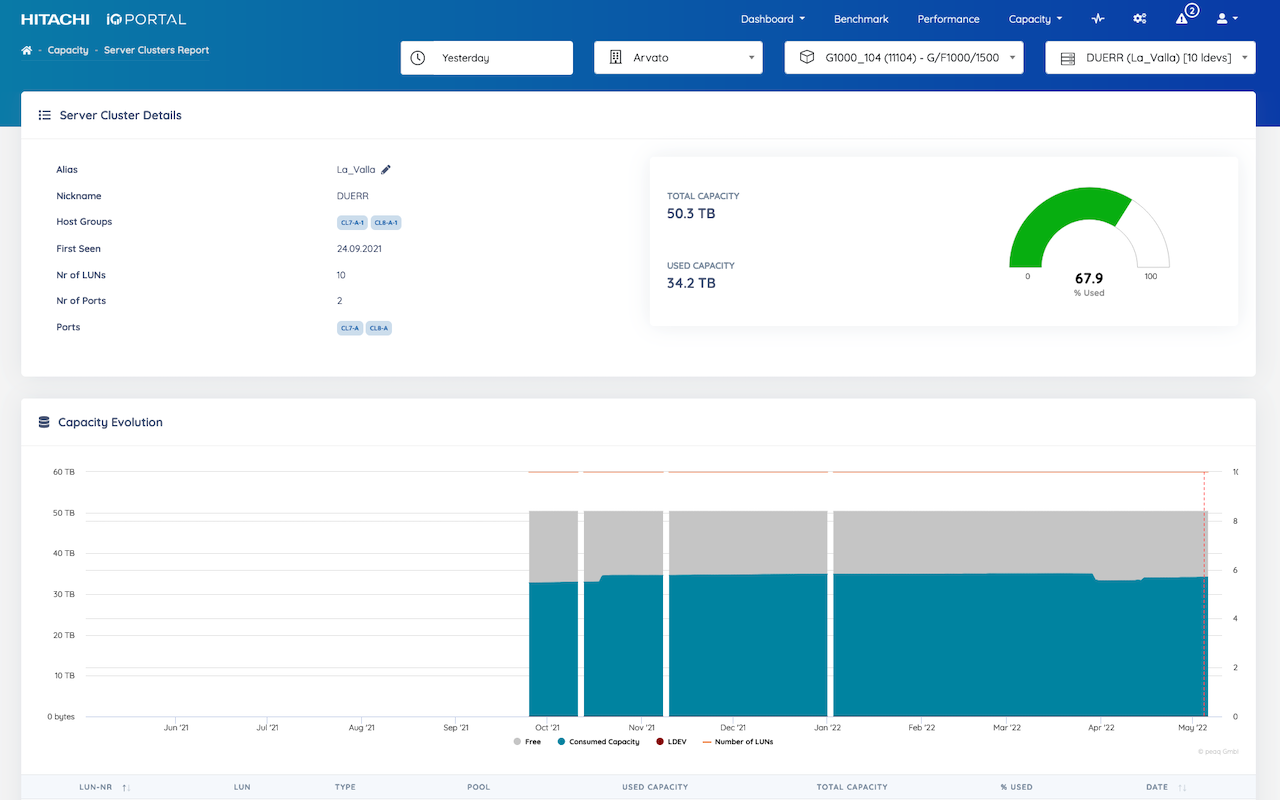Open the health pulse monitor icon
This screenshot has width=1280, height=800.
point(1098,19)
